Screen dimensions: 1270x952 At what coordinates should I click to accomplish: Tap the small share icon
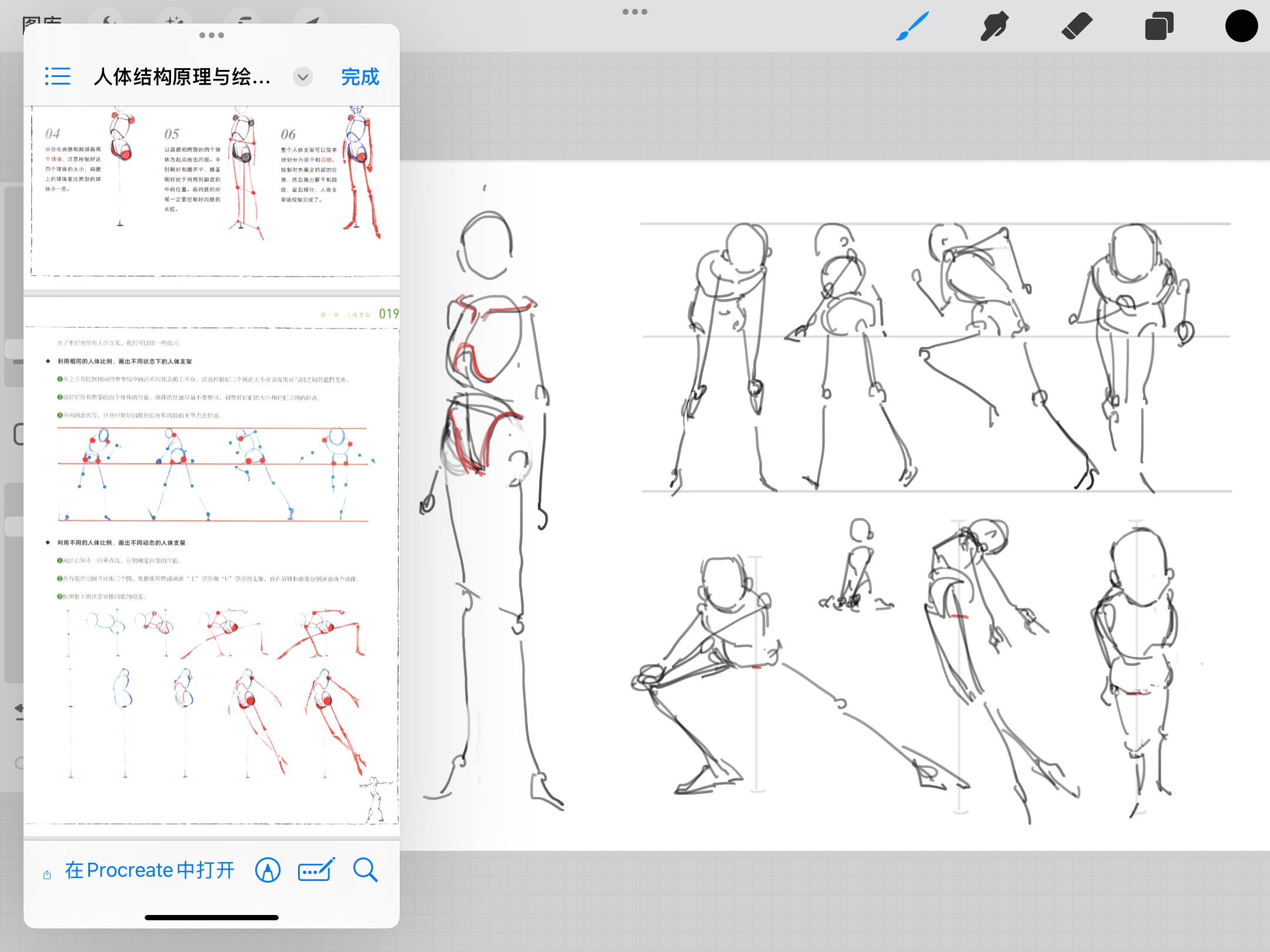[47, 875]
